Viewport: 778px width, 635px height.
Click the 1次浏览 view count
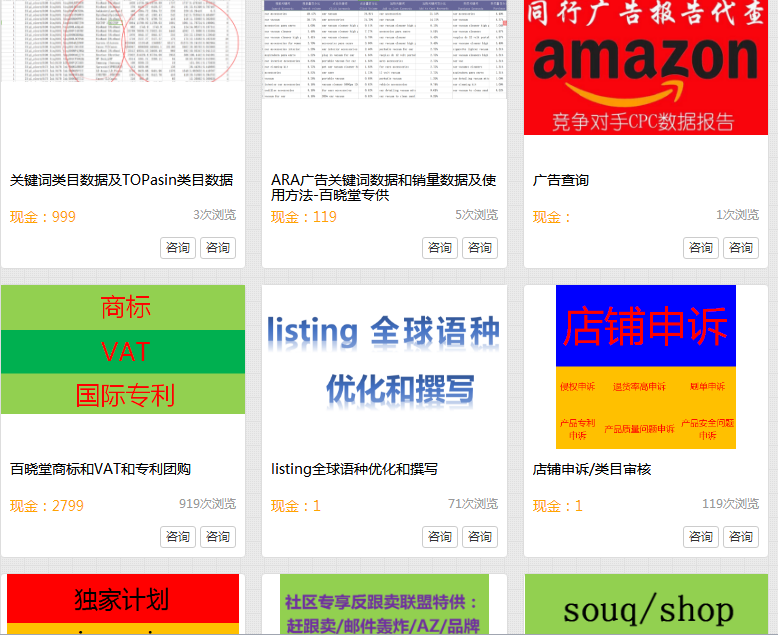click(737, 215)
